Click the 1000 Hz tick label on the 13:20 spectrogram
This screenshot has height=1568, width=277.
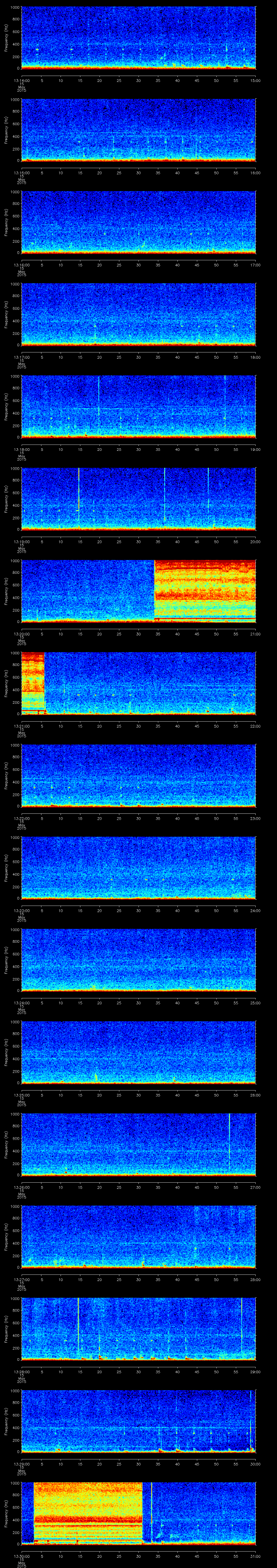tap(15, 561)
